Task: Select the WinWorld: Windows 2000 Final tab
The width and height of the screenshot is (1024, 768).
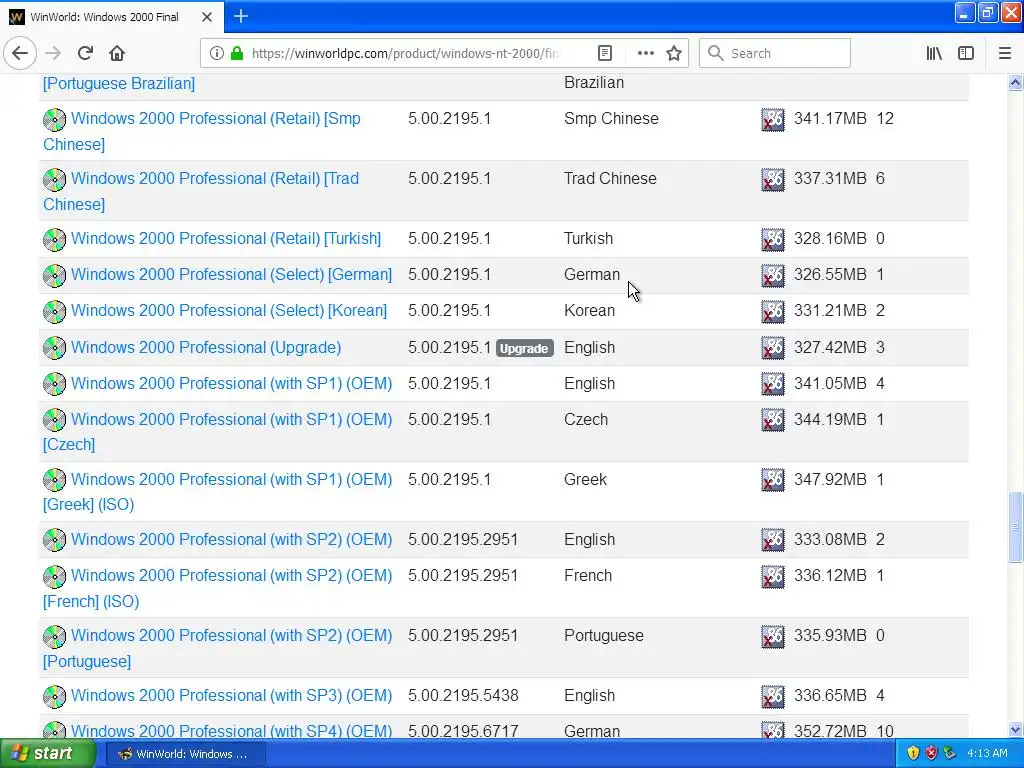Action: coord(112,17)
